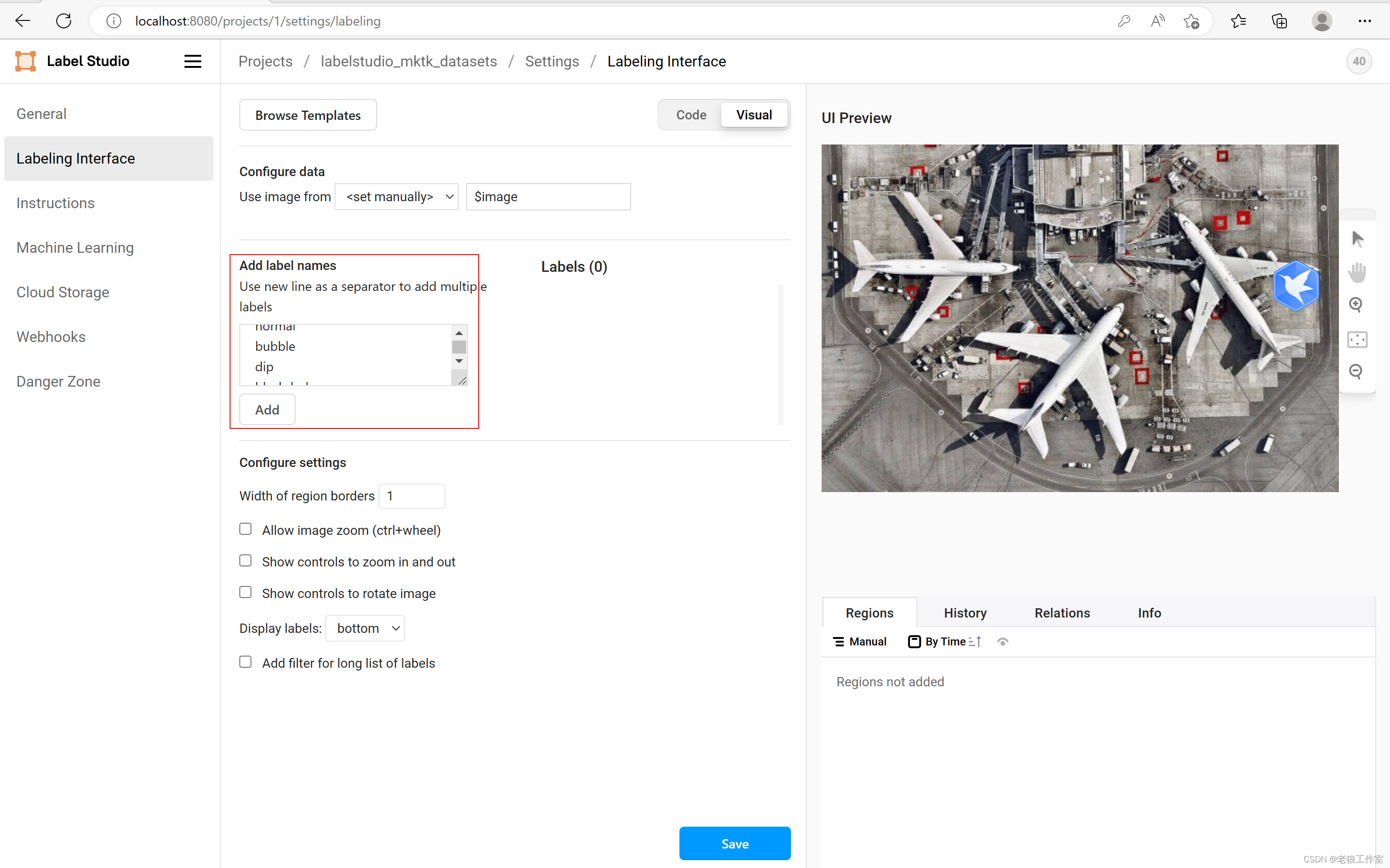The image size is (1390, 868).
Task: Click the zoom in magnifier icon
Action: [1356, 305]
